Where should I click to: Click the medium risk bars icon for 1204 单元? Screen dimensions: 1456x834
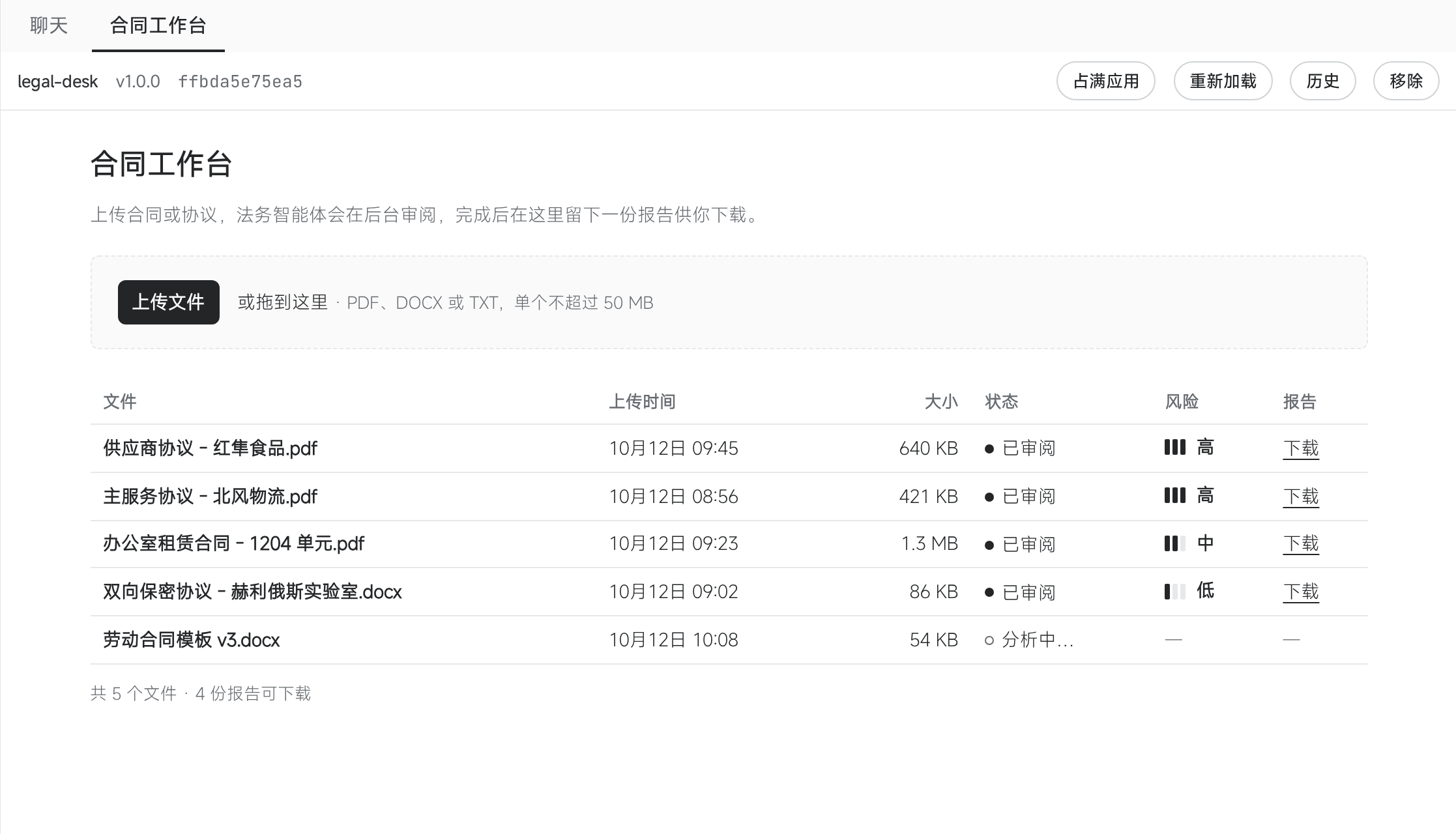(x=1174, y=543)
